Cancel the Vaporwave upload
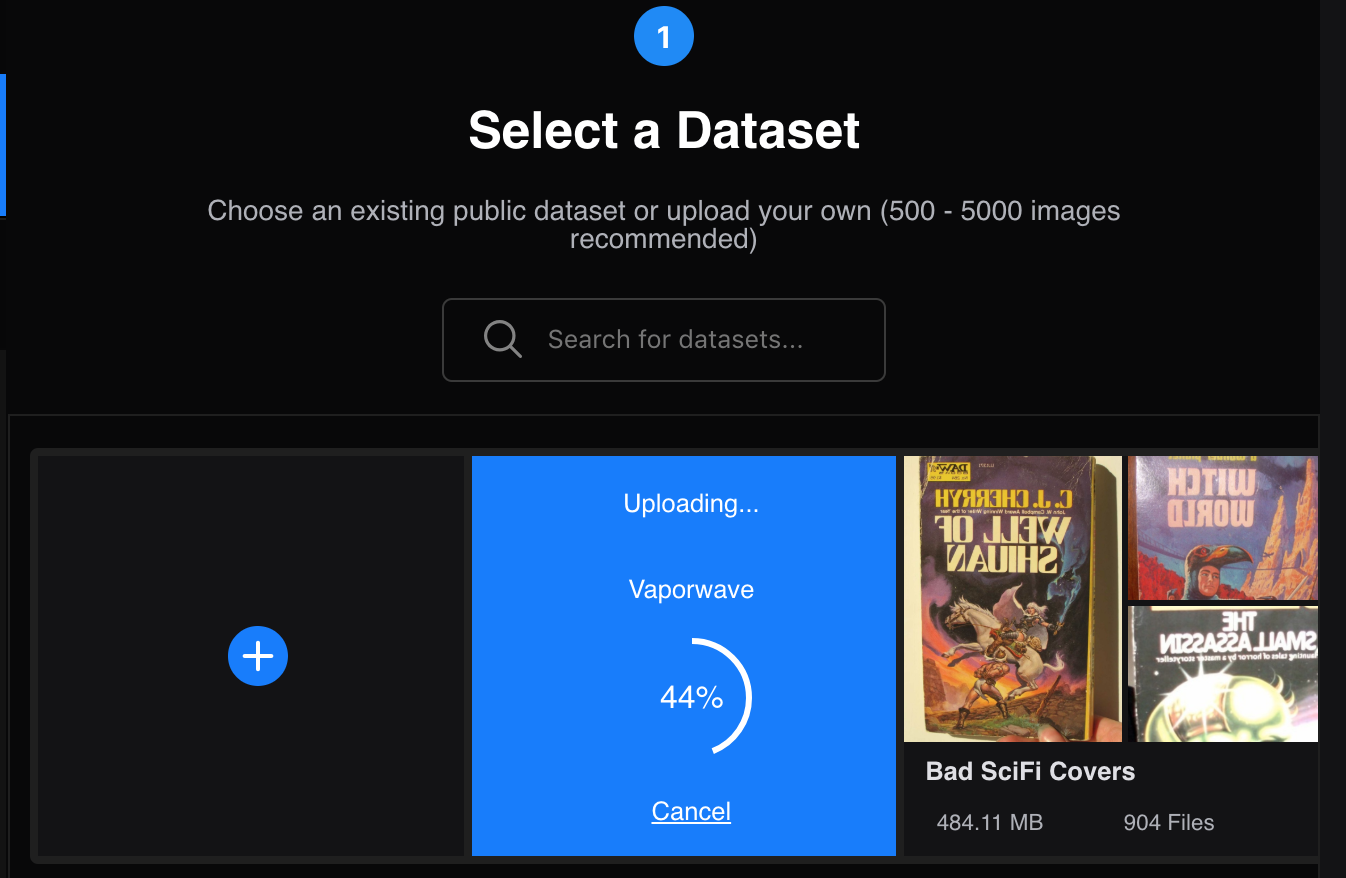The width and height of the screenshot is (1346, 878). point(691,811)
